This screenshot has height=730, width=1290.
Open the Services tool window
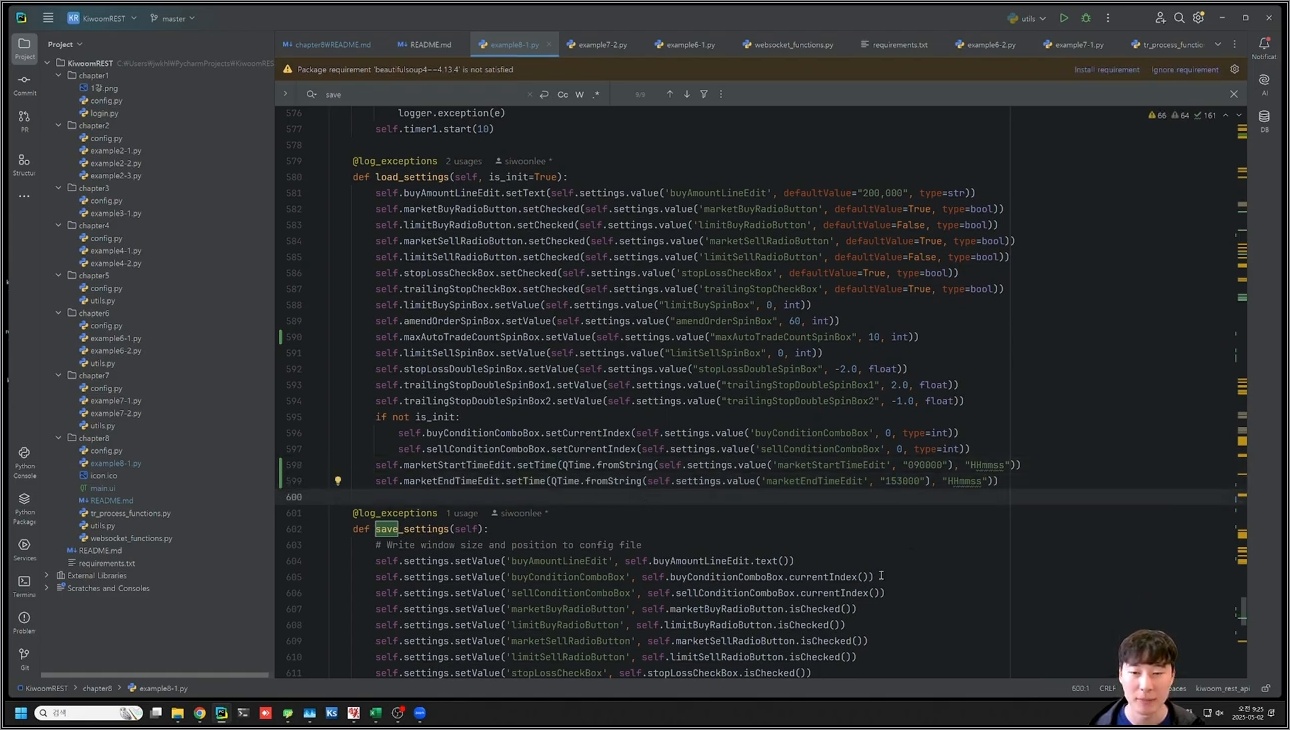24,549
